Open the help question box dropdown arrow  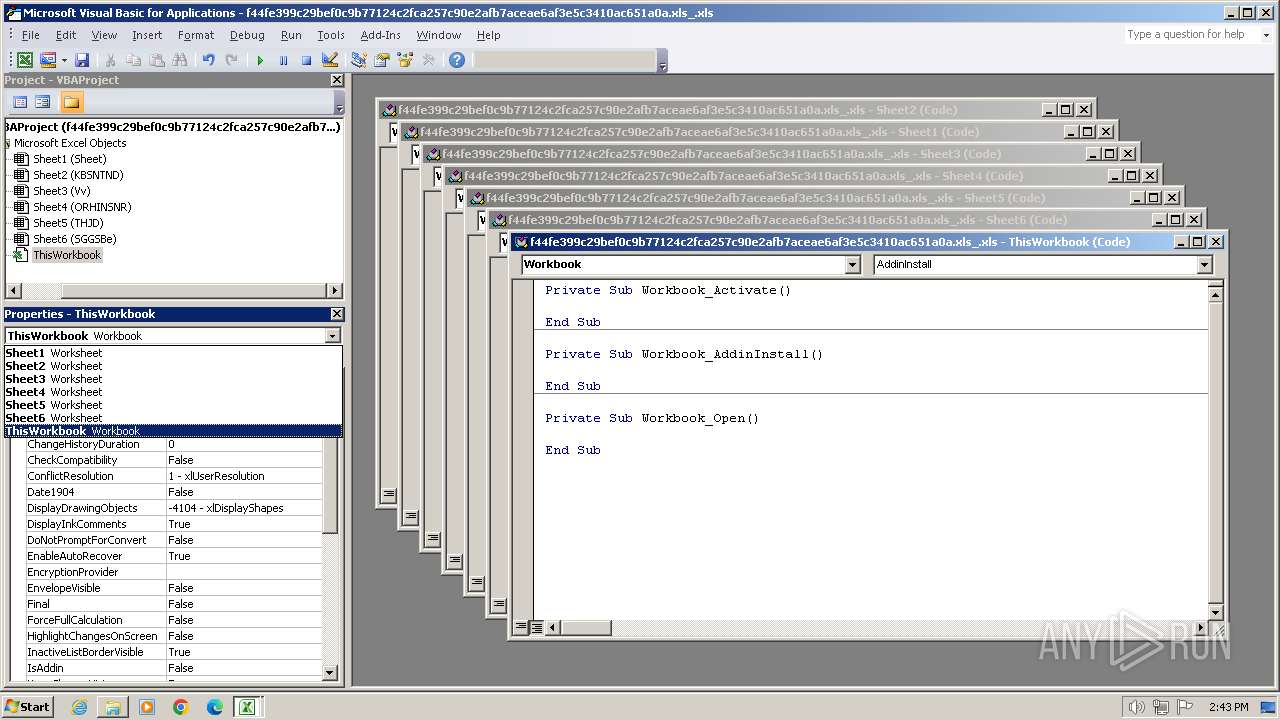[1265, 35]
